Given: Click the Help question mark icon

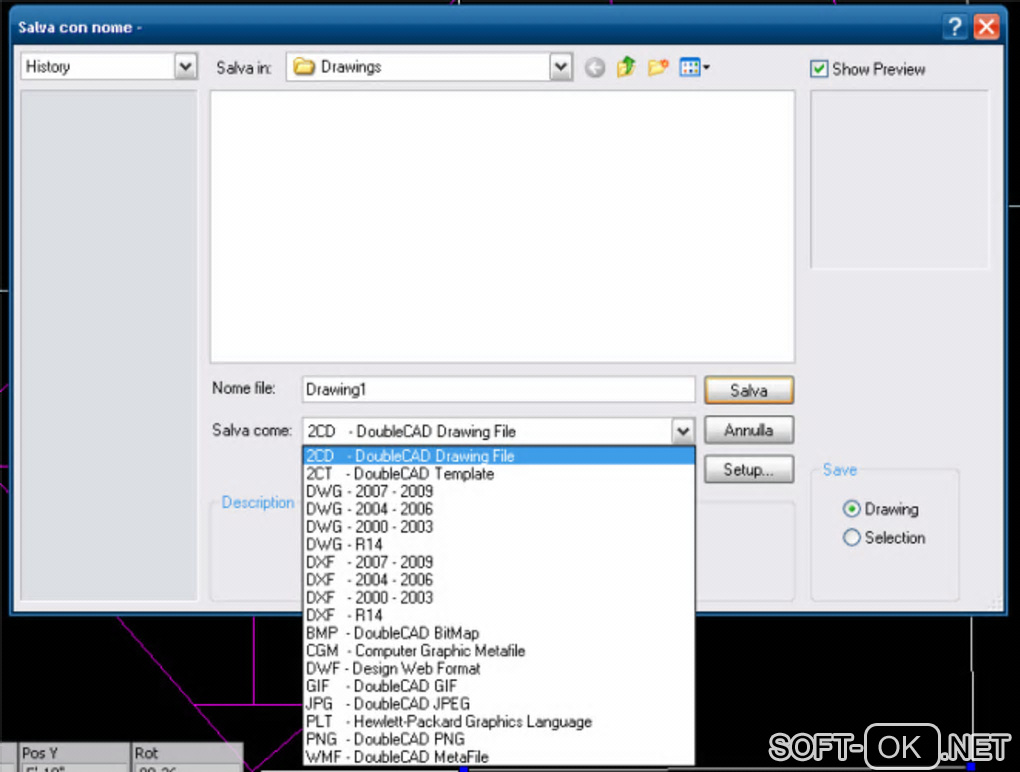Looking at the screenshot, I should point(954,27).
